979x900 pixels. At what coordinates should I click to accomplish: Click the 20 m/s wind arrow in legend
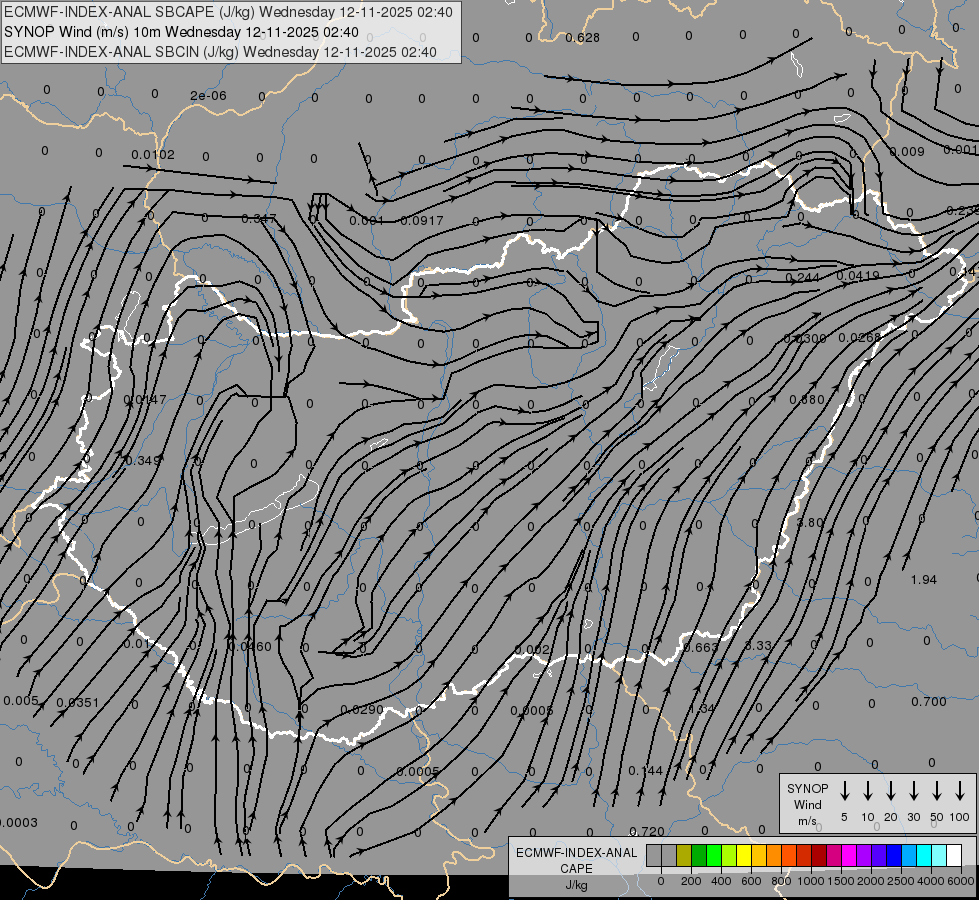tap(891, 791)
